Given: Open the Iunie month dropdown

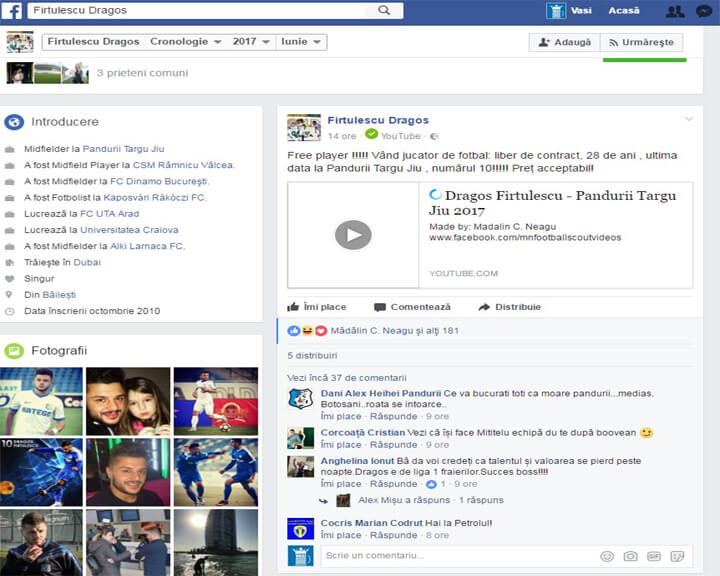Looking at the screenshot, I should pos(303,42).
